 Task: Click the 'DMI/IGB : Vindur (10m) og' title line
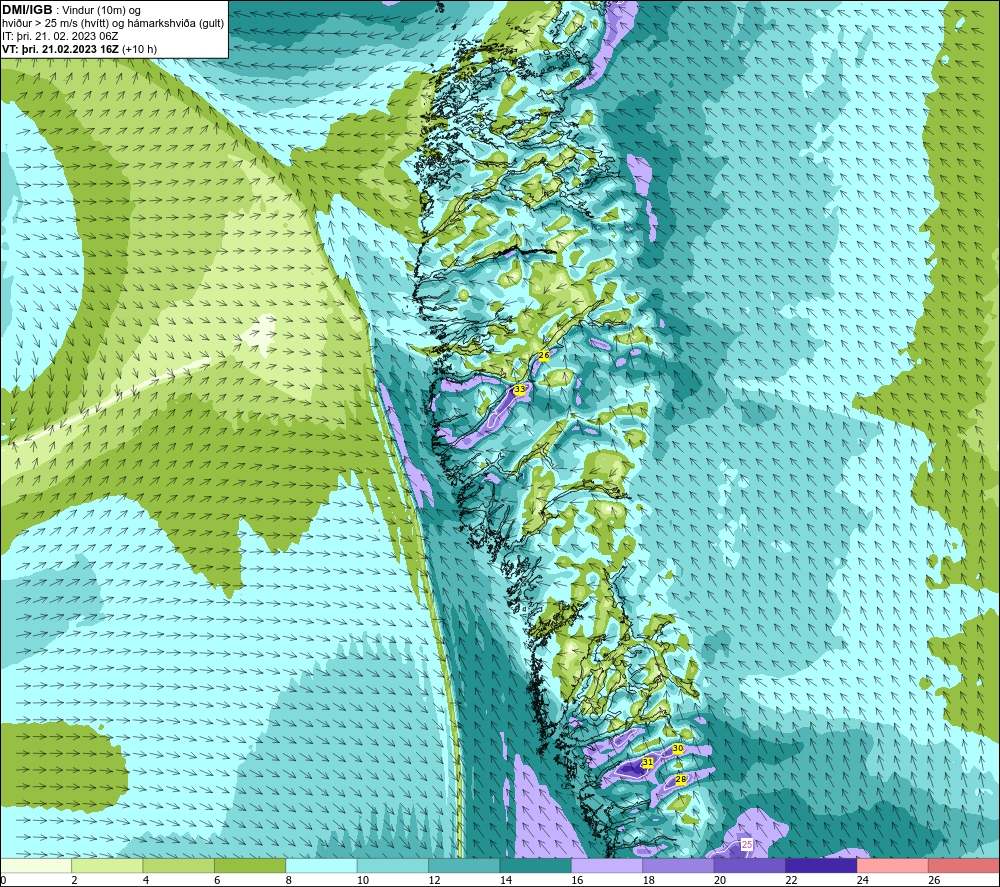click(72, 10)
